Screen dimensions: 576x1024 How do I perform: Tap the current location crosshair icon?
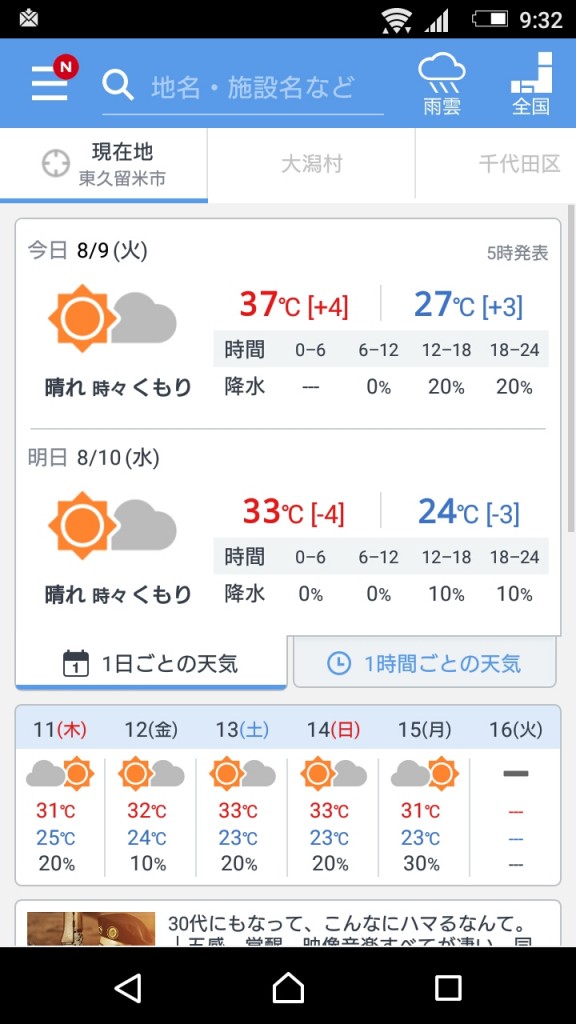click(x=56, y=163)
